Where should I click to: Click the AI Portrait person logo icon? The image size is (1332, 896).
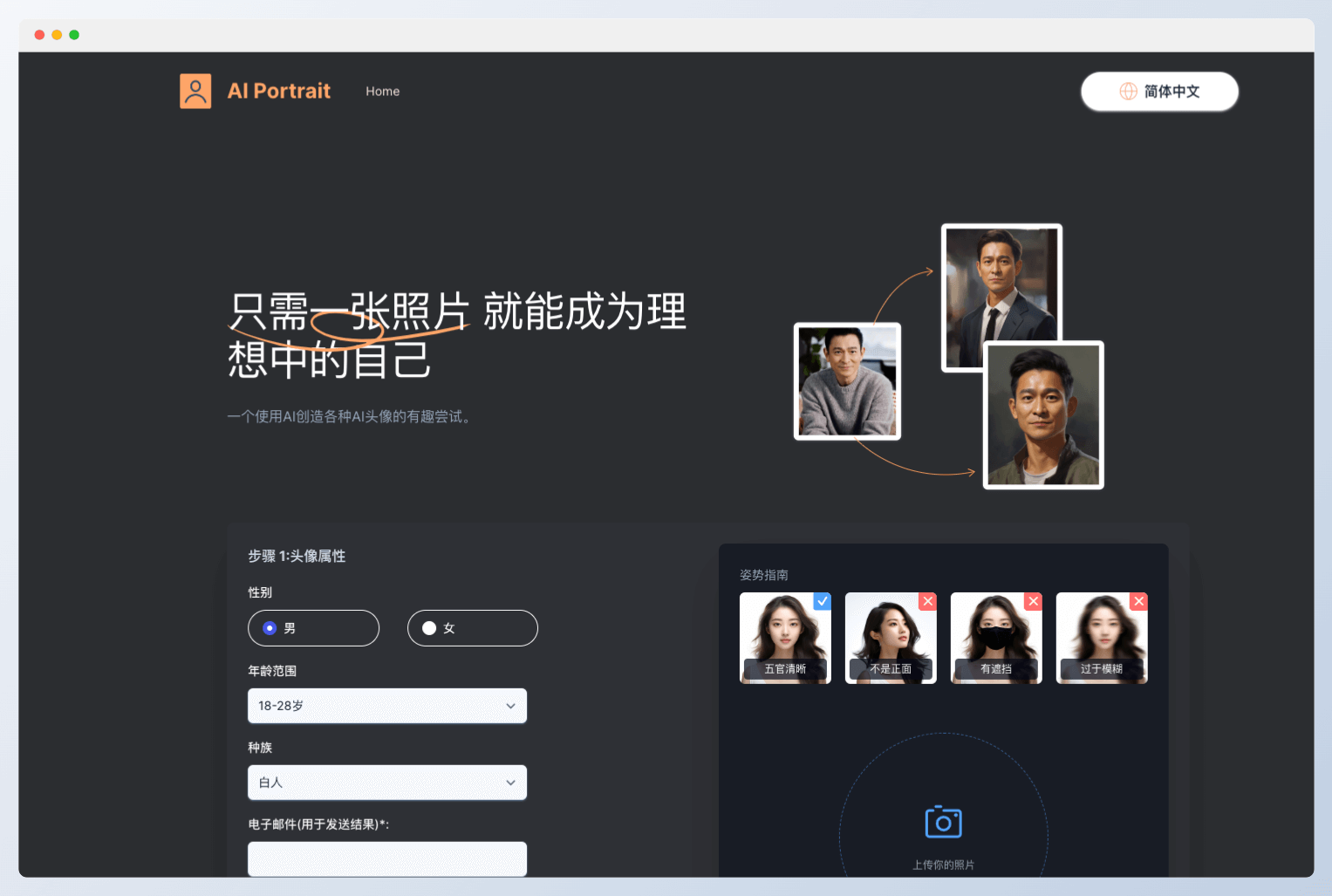point(195,91)
